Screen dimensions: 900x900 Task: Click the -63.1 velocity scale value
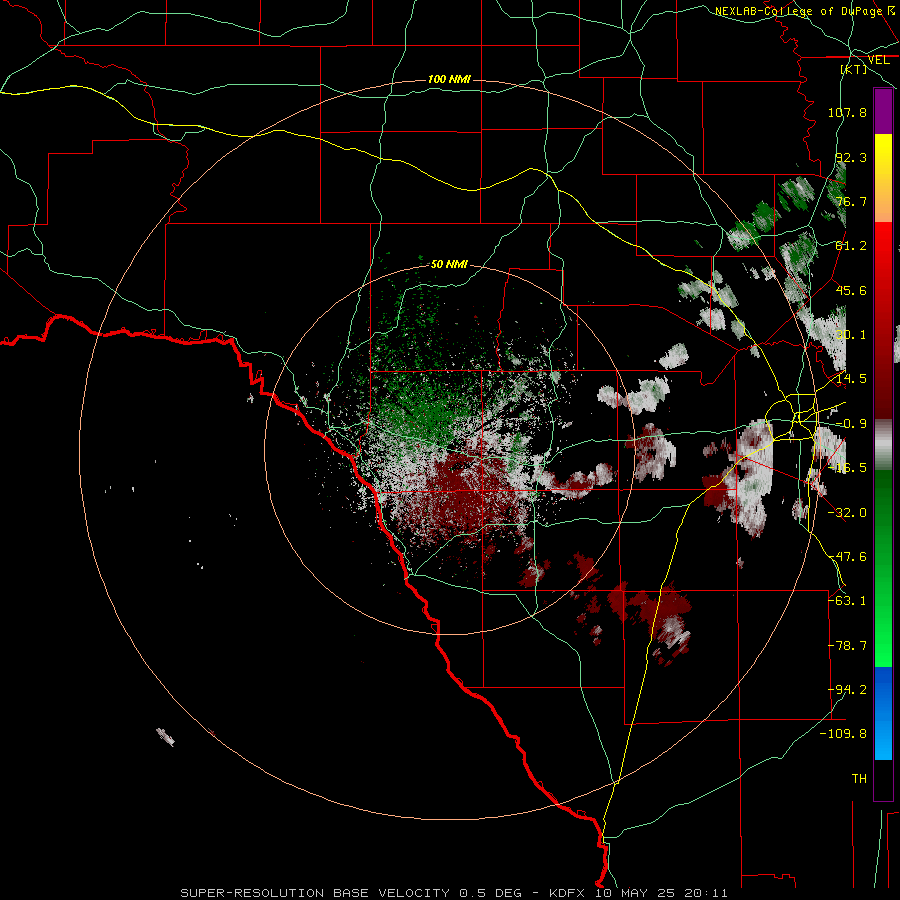847,601
